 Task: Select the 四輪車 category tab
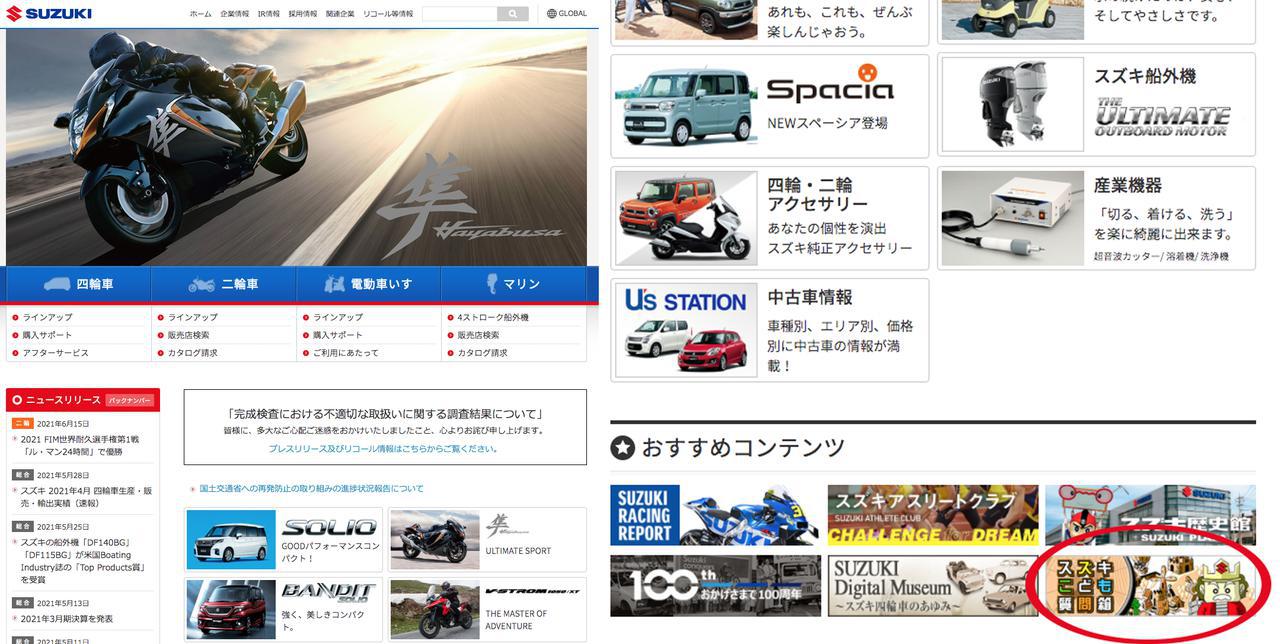tap(78, 284)
